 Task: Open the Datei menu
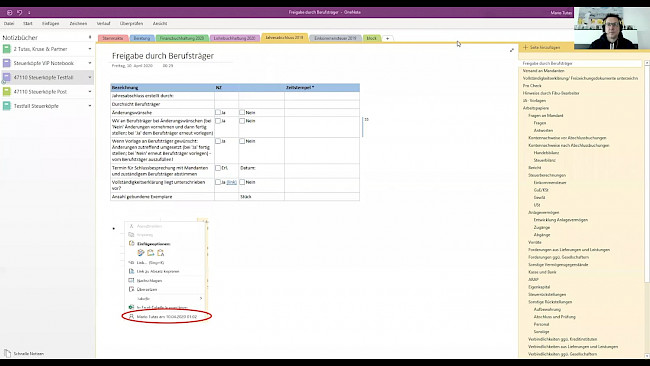point(9,24)
